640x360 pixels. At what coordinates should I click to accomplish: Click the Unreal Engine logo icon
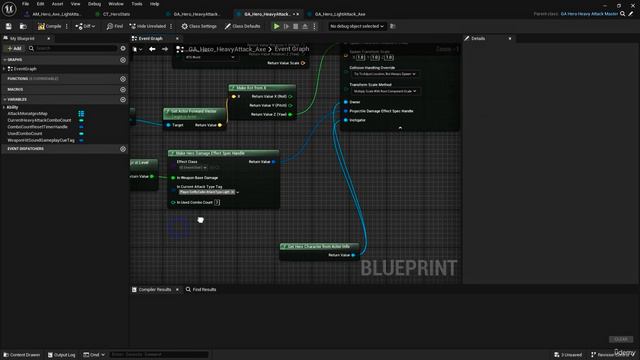coord(9,9)
